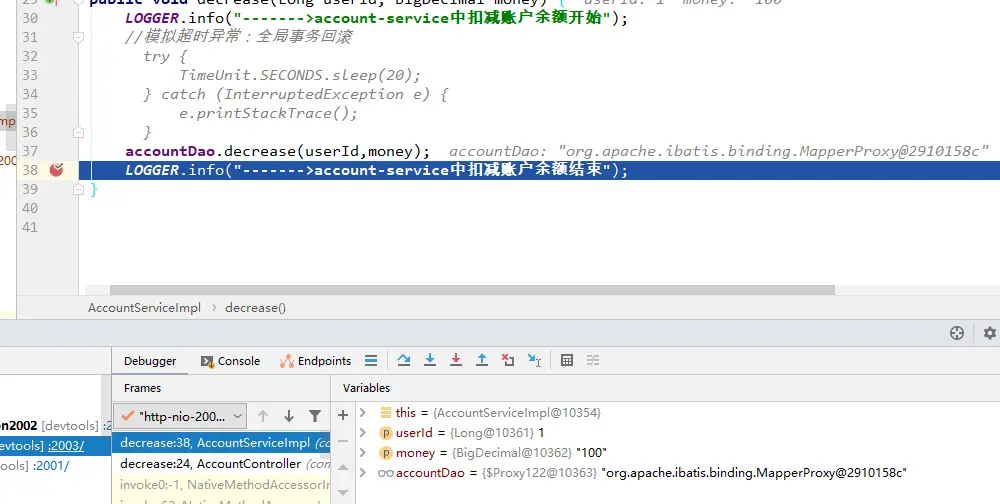Screen dimensions: 1000x504
Task: Click the remove watch minus icon
Action: point(342,441)
